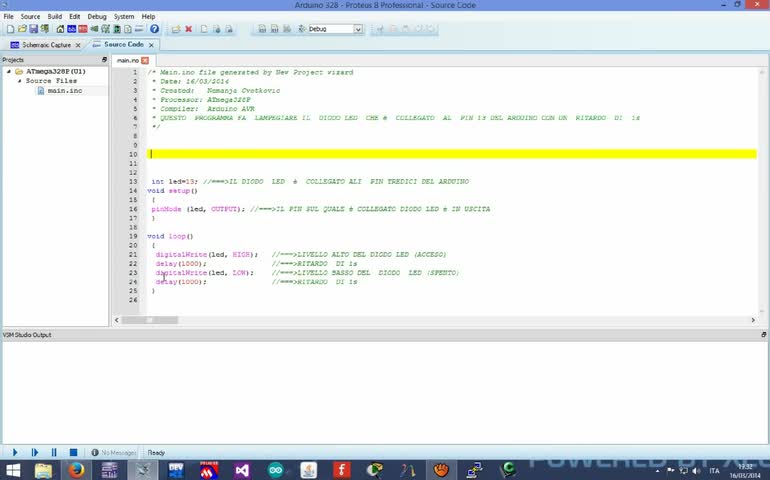Click blue Schematic Capture toolbar icon
The height and width of the screenshot is (480, 770).
(x=72, y=29)
